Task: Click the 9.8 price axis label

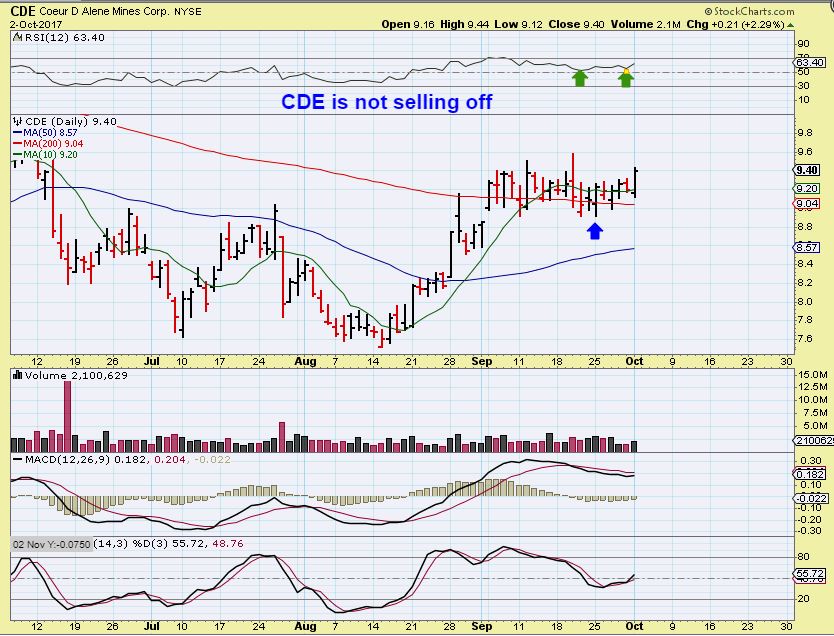Action: click(805, 133)
